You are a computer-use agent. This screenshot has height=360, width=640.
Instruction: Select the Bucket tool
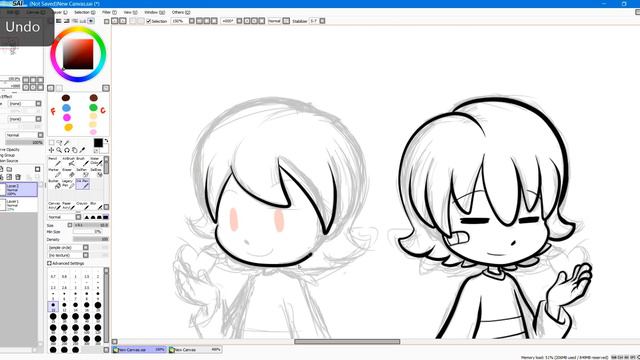tap(54, 184)
